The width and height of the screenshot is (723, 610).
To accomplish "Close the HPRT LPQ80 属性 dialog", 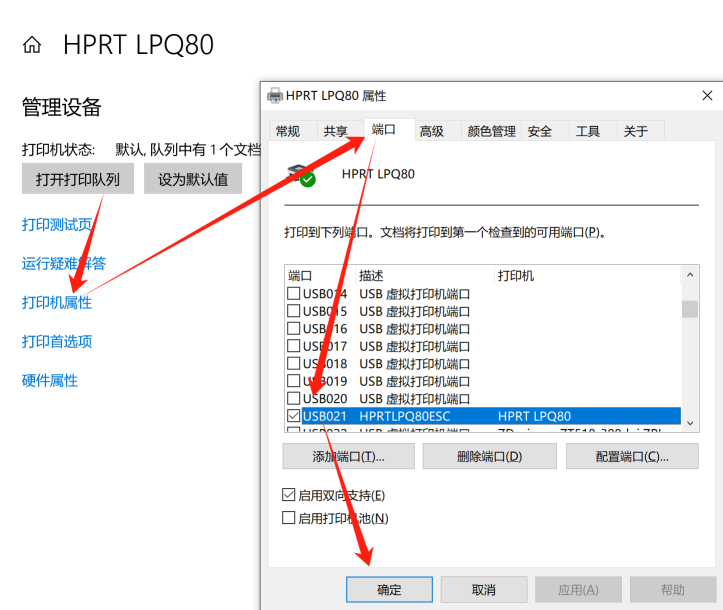I will pos(707,95).
